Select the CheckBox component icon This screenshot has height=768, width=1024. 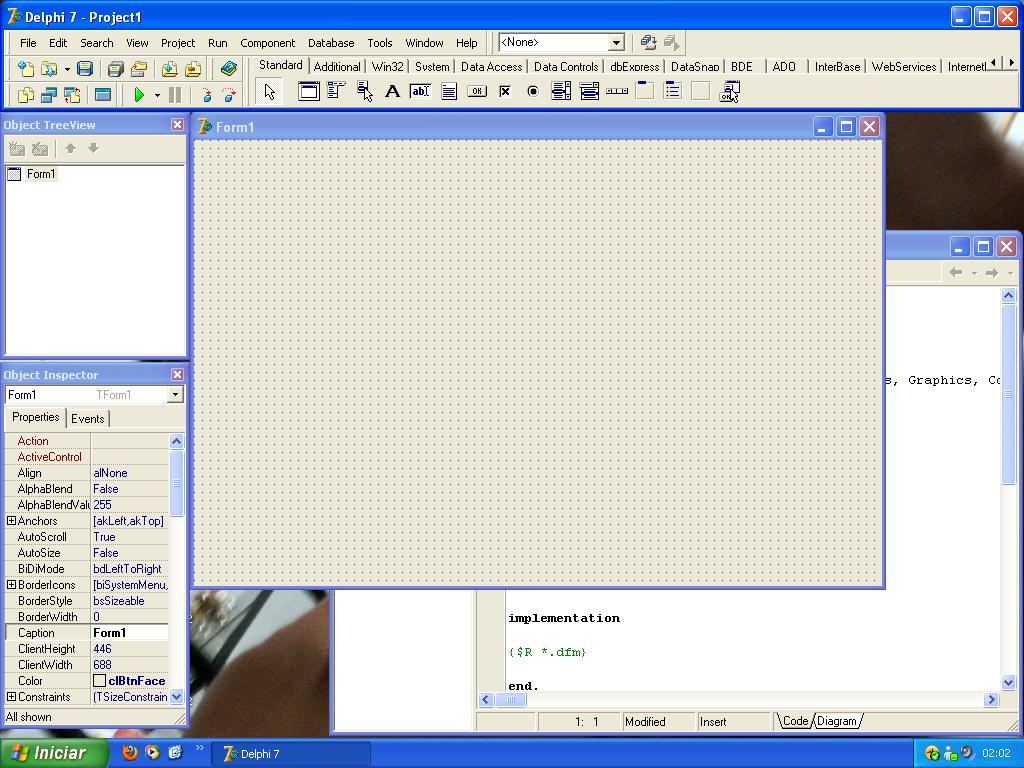[504, 91]
